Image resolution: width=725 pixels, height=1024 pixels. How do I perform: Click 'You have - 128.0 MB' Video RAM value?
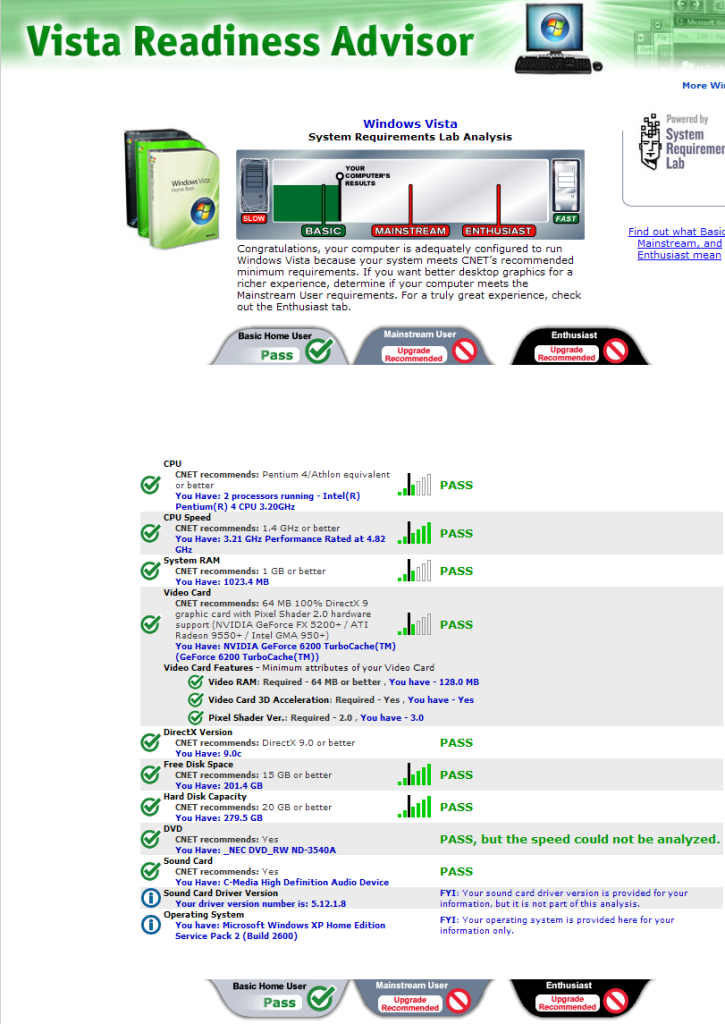tap(434, 682)
